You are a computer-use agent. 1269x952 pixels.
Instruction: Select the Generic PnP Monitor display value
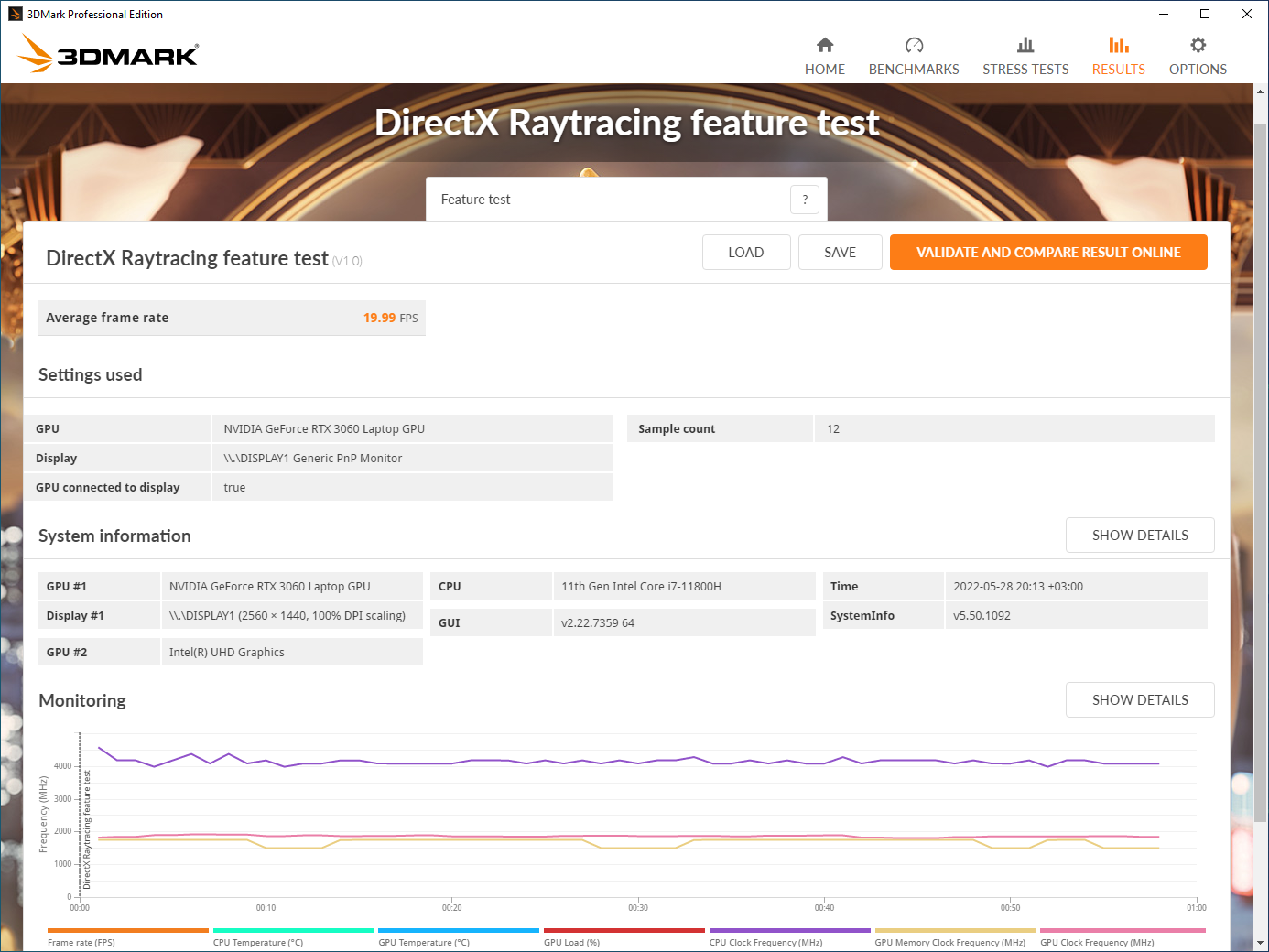(x=313, y=458)
